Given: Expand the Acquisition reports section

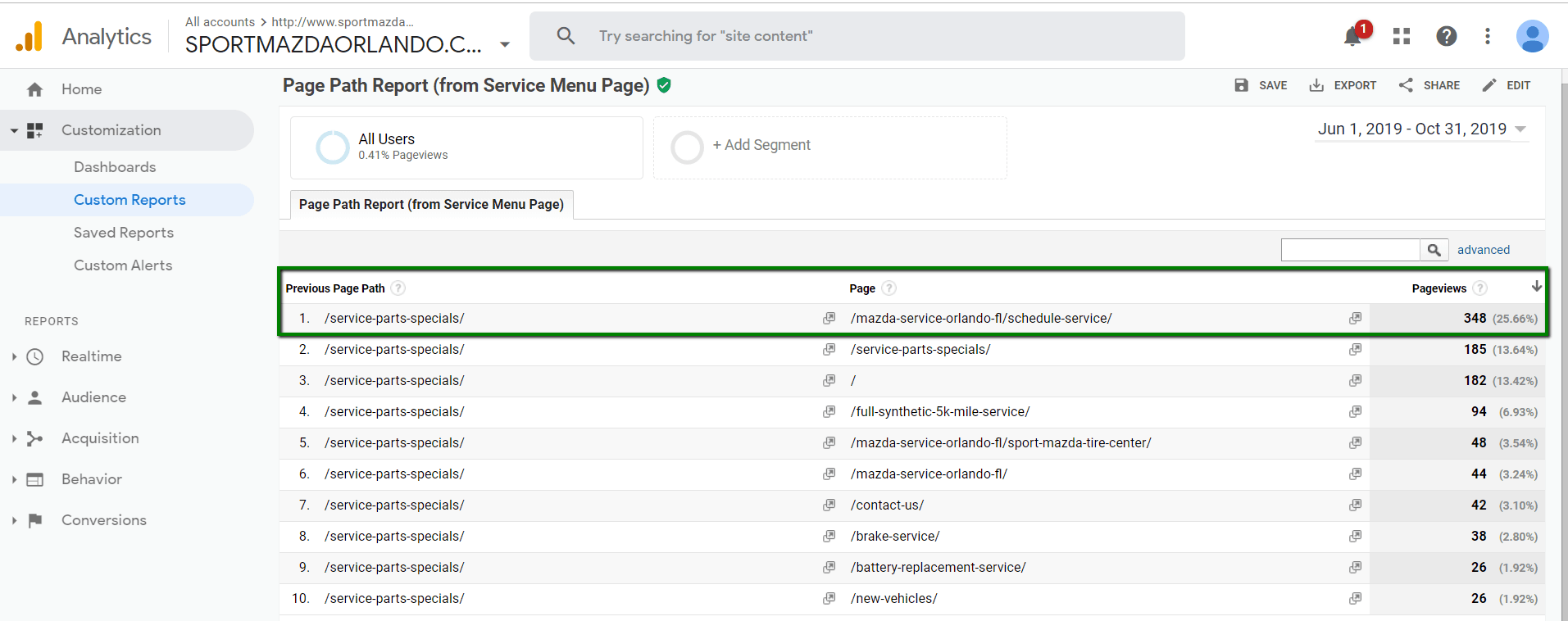Looking at the screenshot, I should click(14, 438).
